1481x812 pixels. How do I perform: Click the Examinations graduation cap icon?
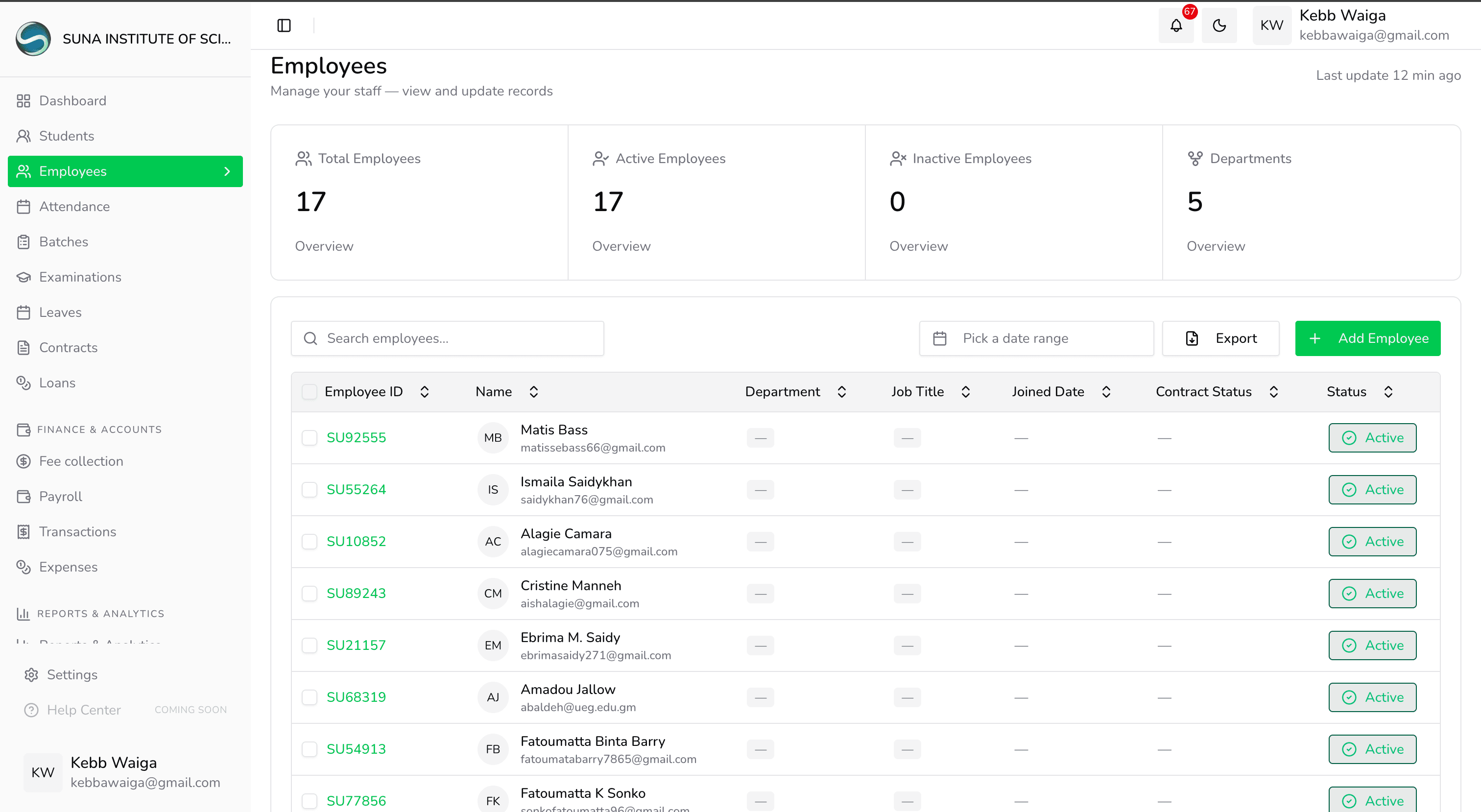tap(23, 277)
